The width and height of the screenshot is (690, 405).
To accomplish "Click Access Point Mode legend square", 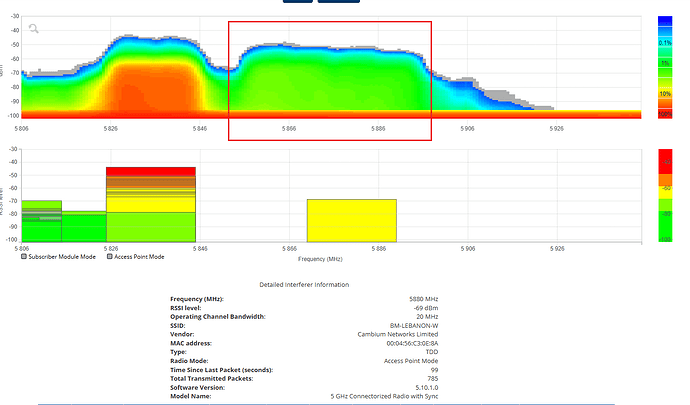I will 109,256.
